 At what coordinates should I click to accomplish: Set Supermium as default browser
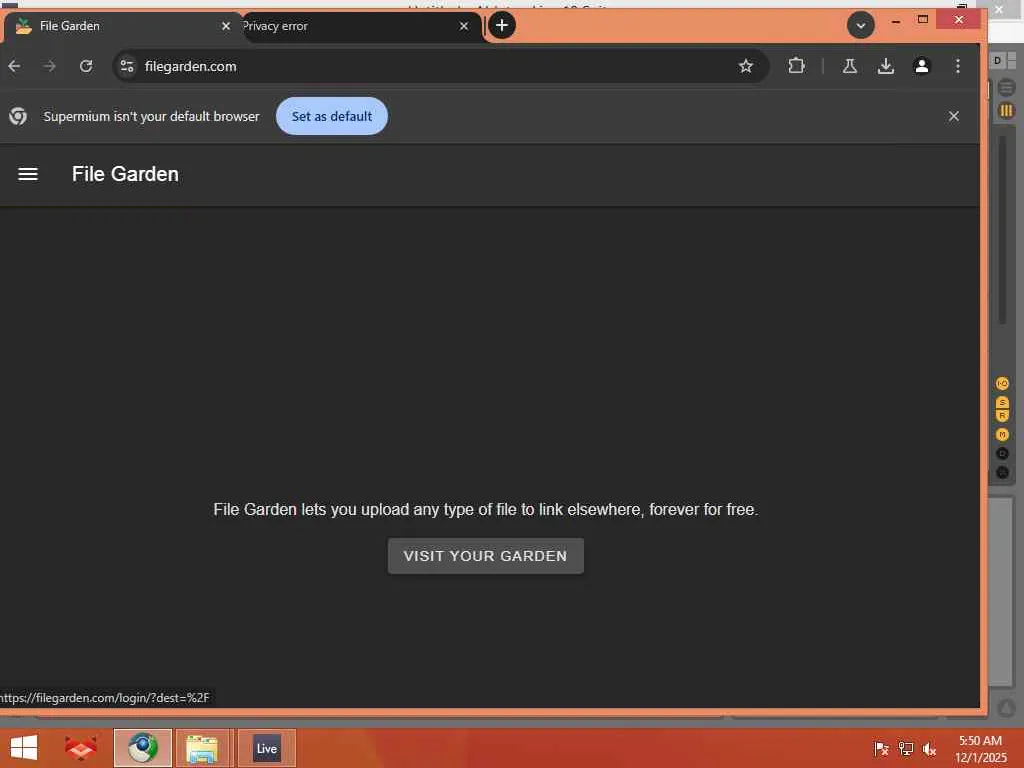[332, 116]
